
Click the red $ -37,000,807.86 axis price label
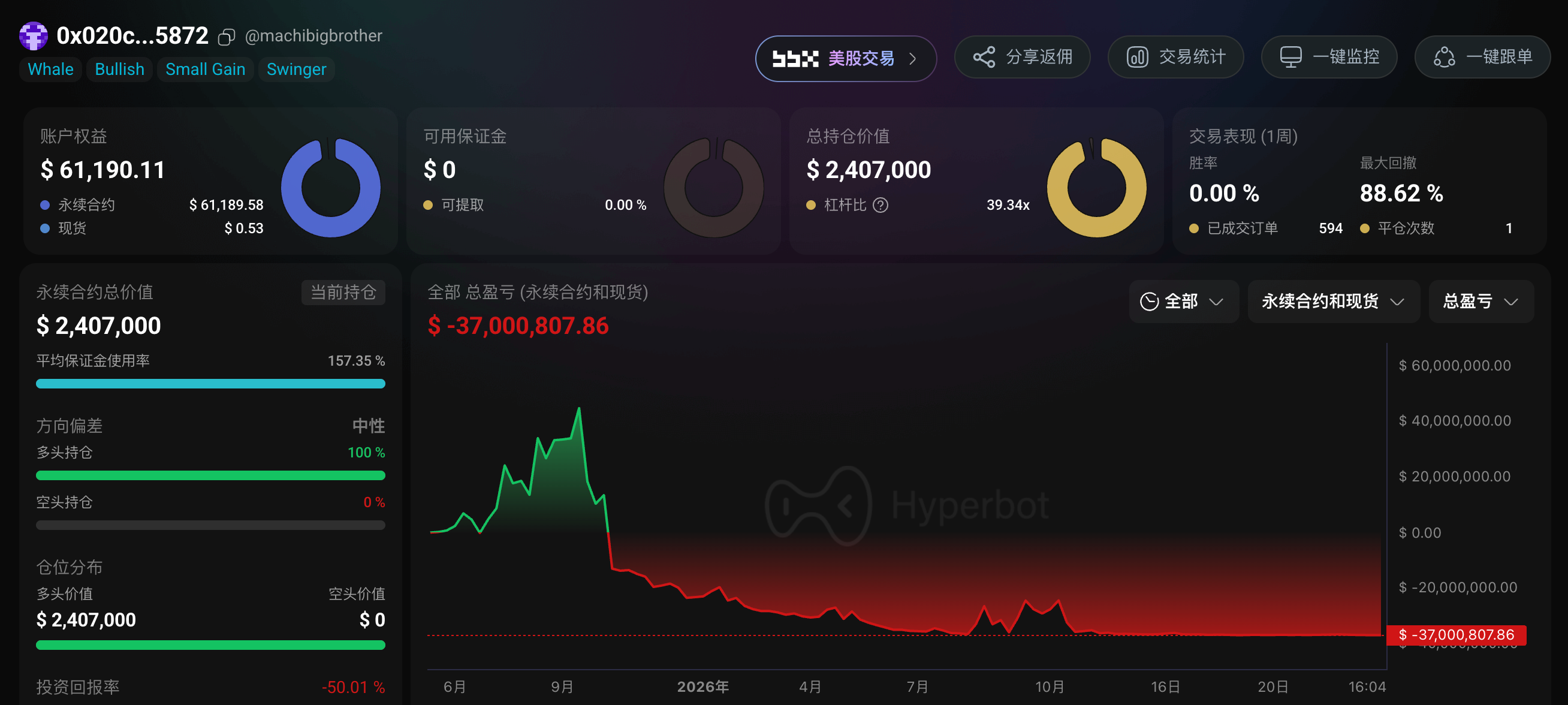(1456, 635)
